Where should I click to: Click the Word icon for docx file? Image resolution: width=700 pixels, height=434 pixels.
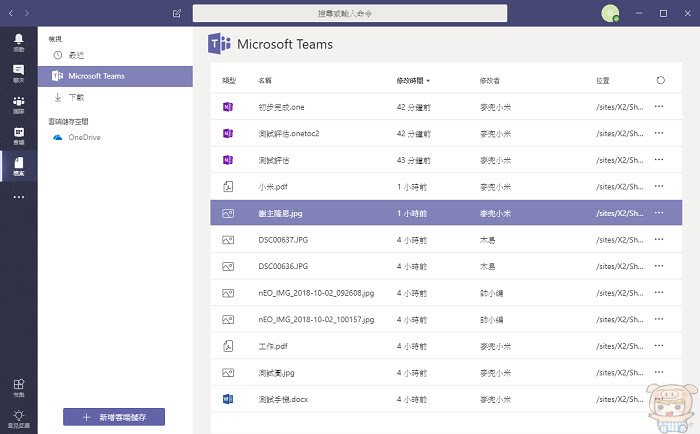(228, 399)
